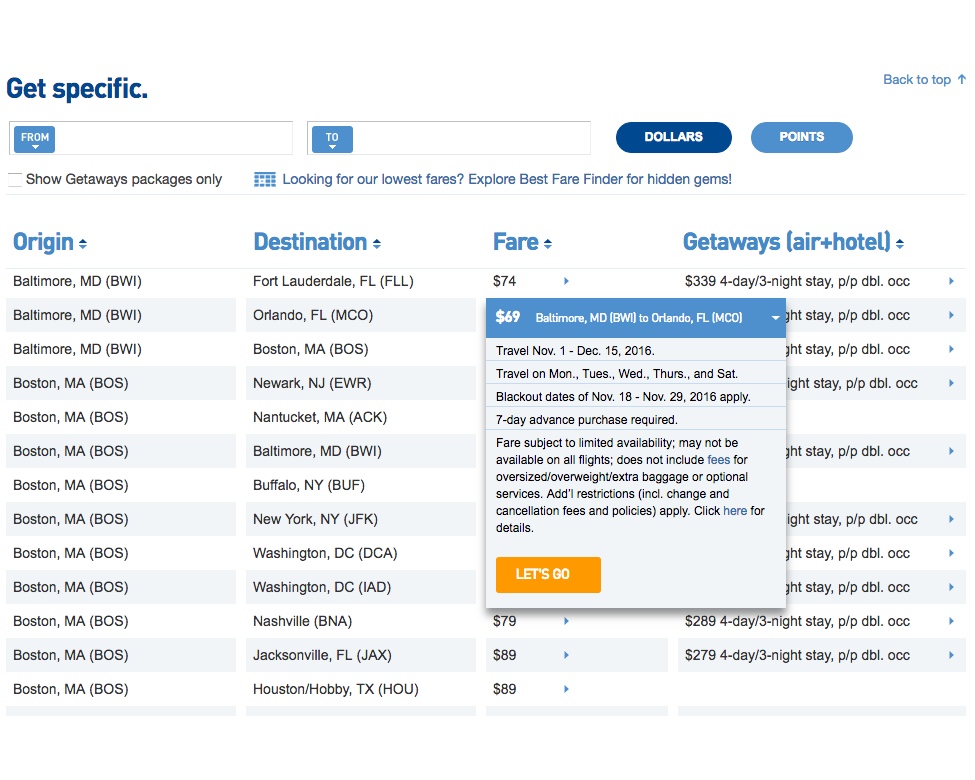Open Getaways arrow for $289 Nashville package
The image size is (975, 780).
pyautogui.click(x=951, y=622)
